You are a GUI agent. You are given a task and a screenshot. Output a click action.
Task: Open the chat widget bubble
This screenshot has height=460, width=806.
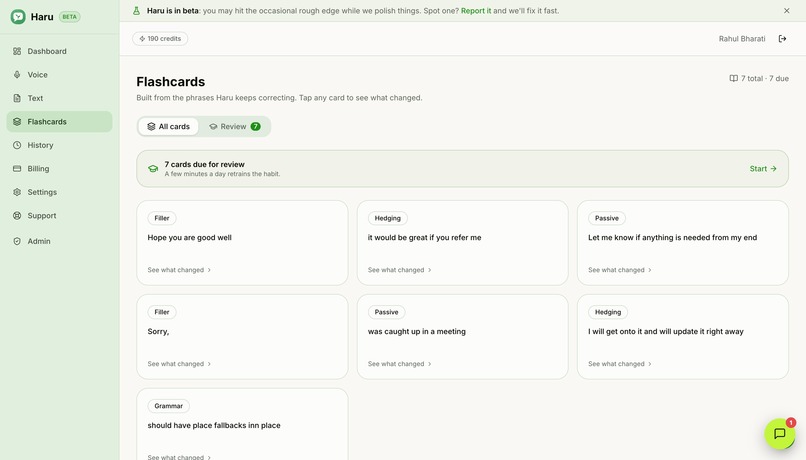click(x=780, y=434)
